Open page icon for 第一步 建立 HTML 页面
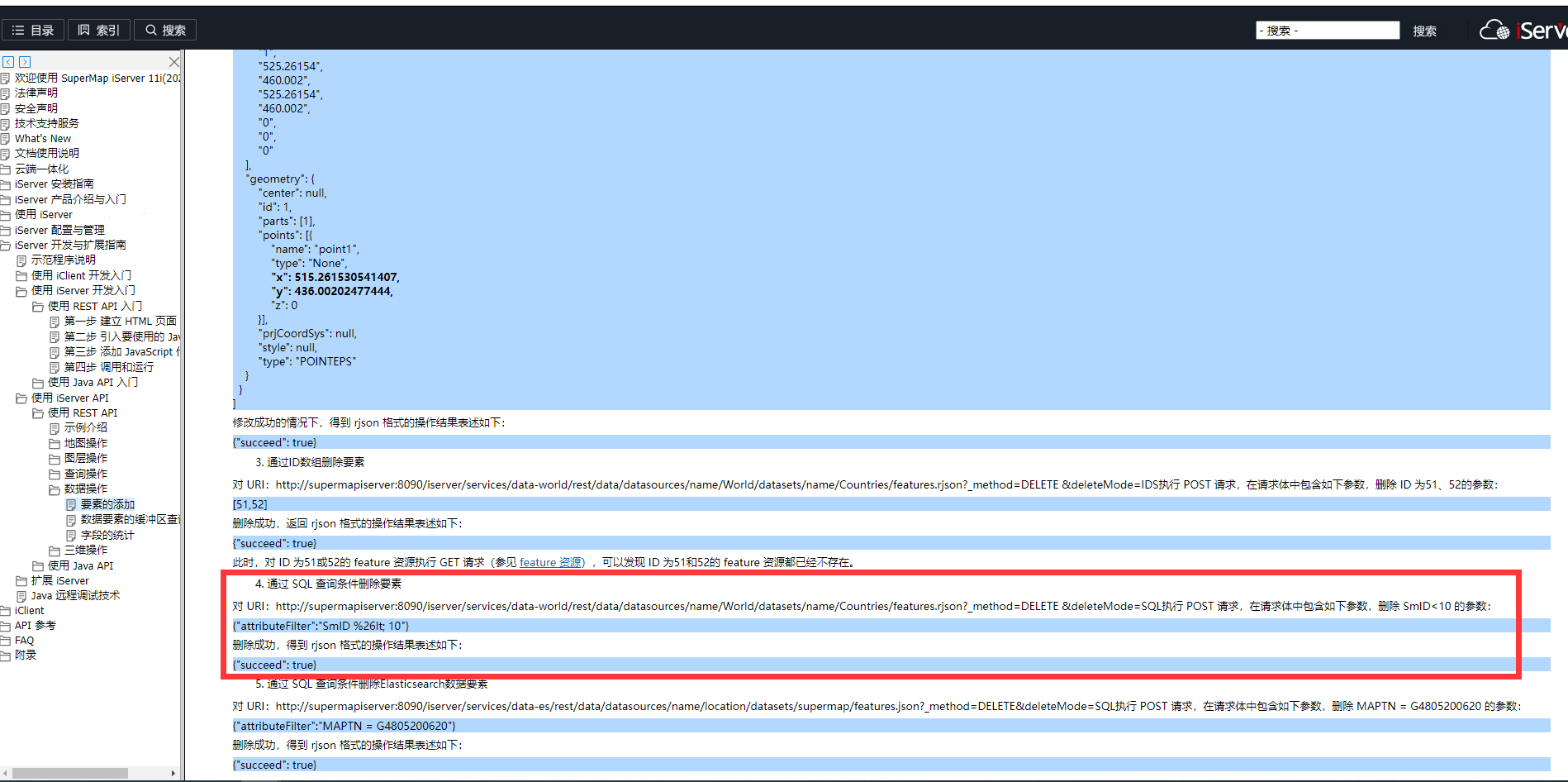The height and width of the screenshot is (782, 1568). (x=55, y=322)
